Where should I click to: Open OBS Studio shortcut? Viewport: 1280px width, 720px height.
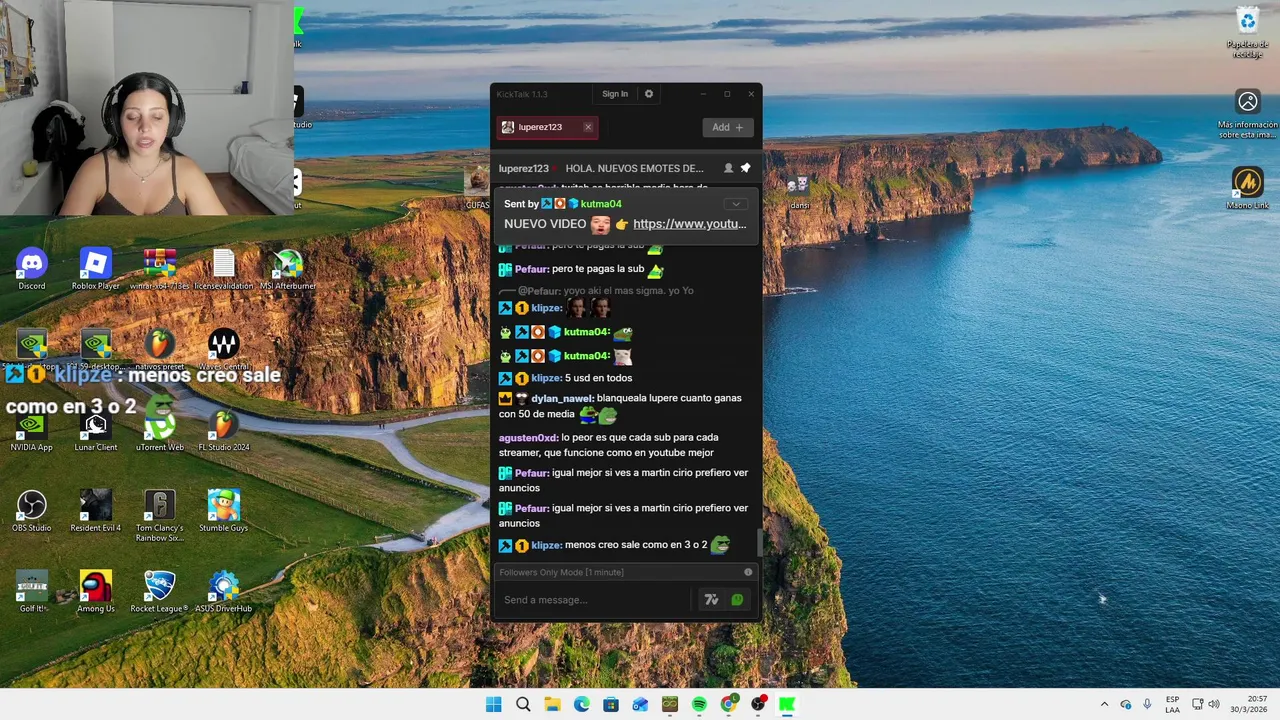point(32,511)
